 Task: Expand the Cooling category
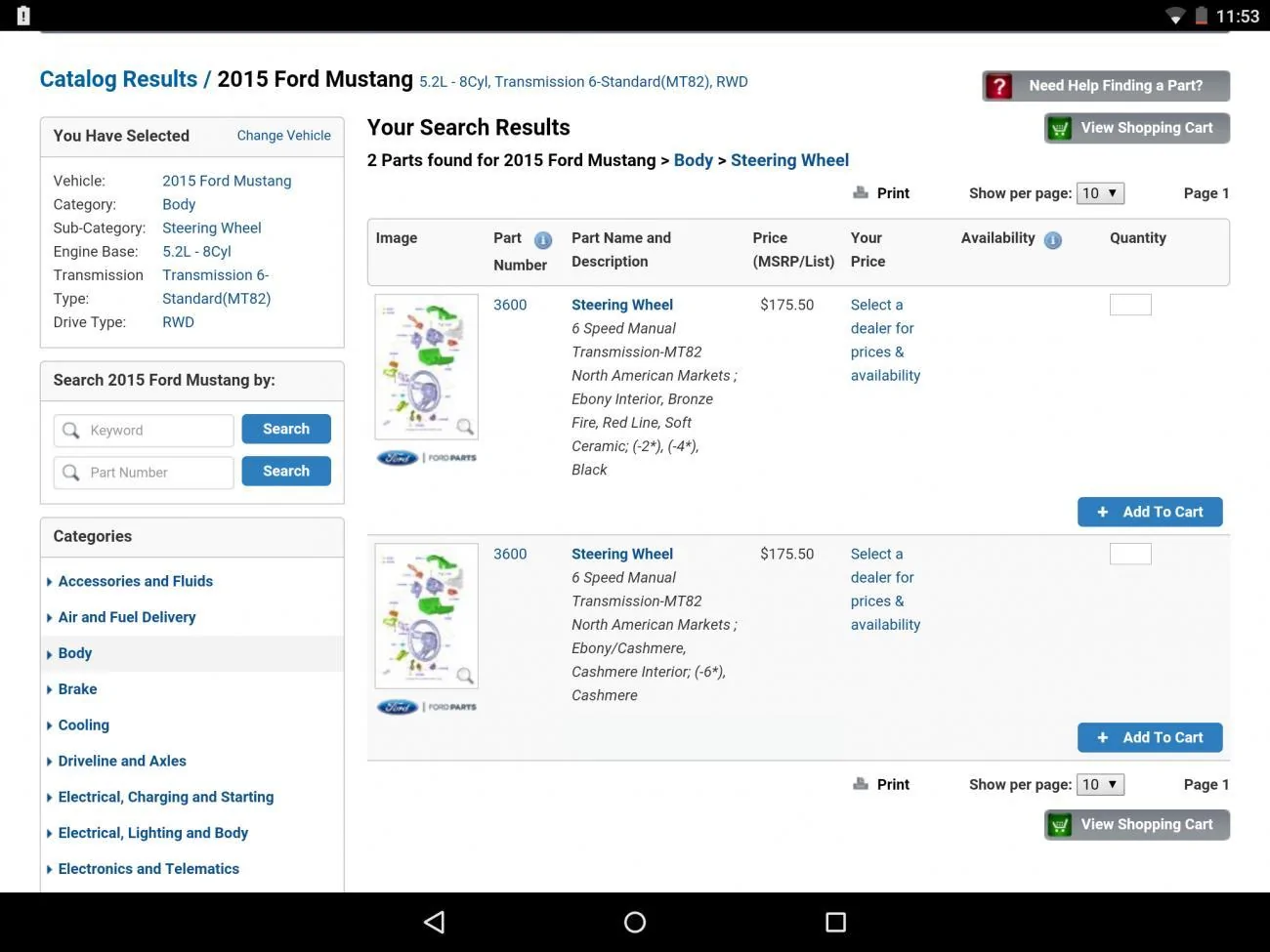(x=83, y=725)
